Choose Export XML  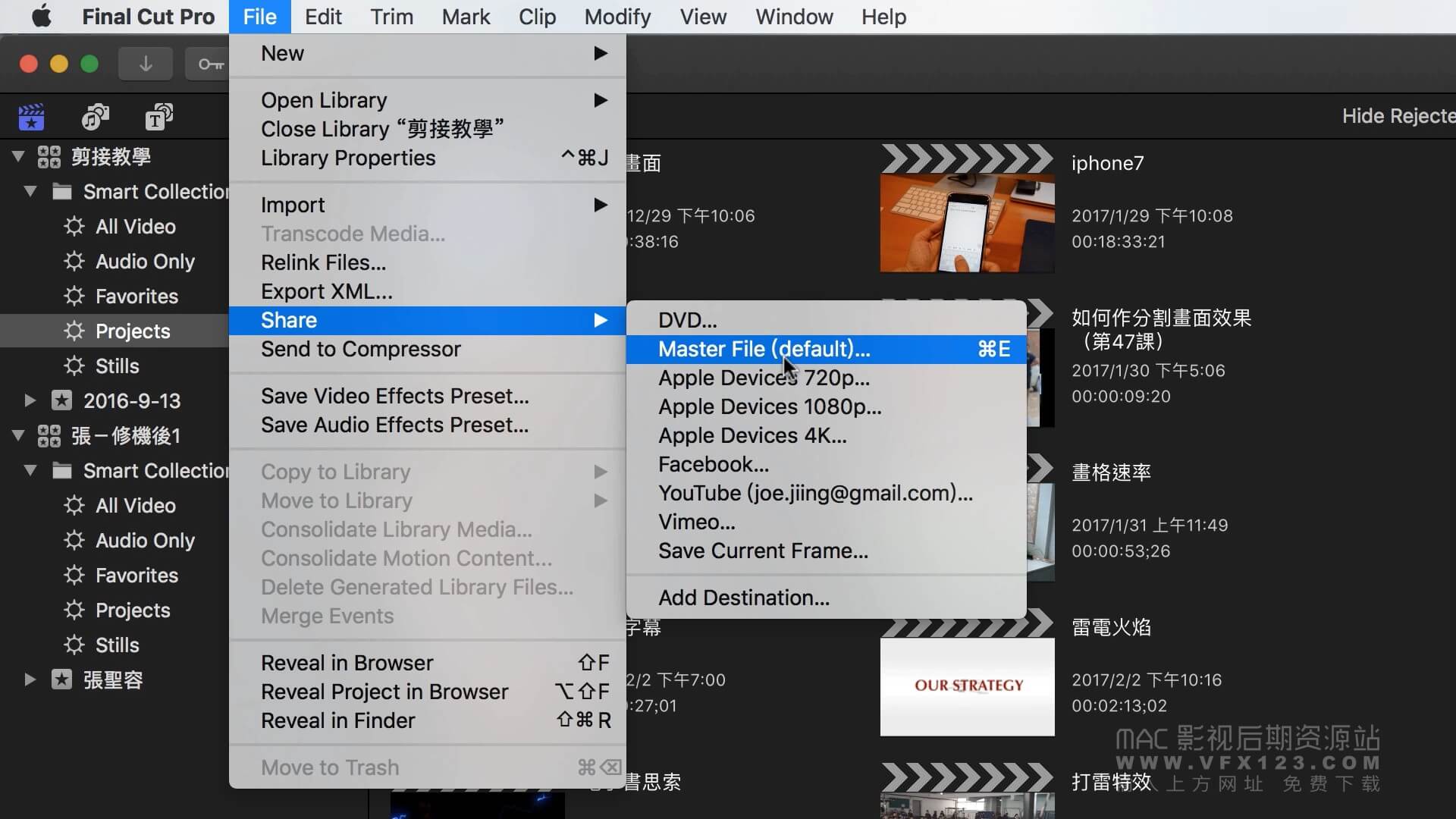pos(428,291)
